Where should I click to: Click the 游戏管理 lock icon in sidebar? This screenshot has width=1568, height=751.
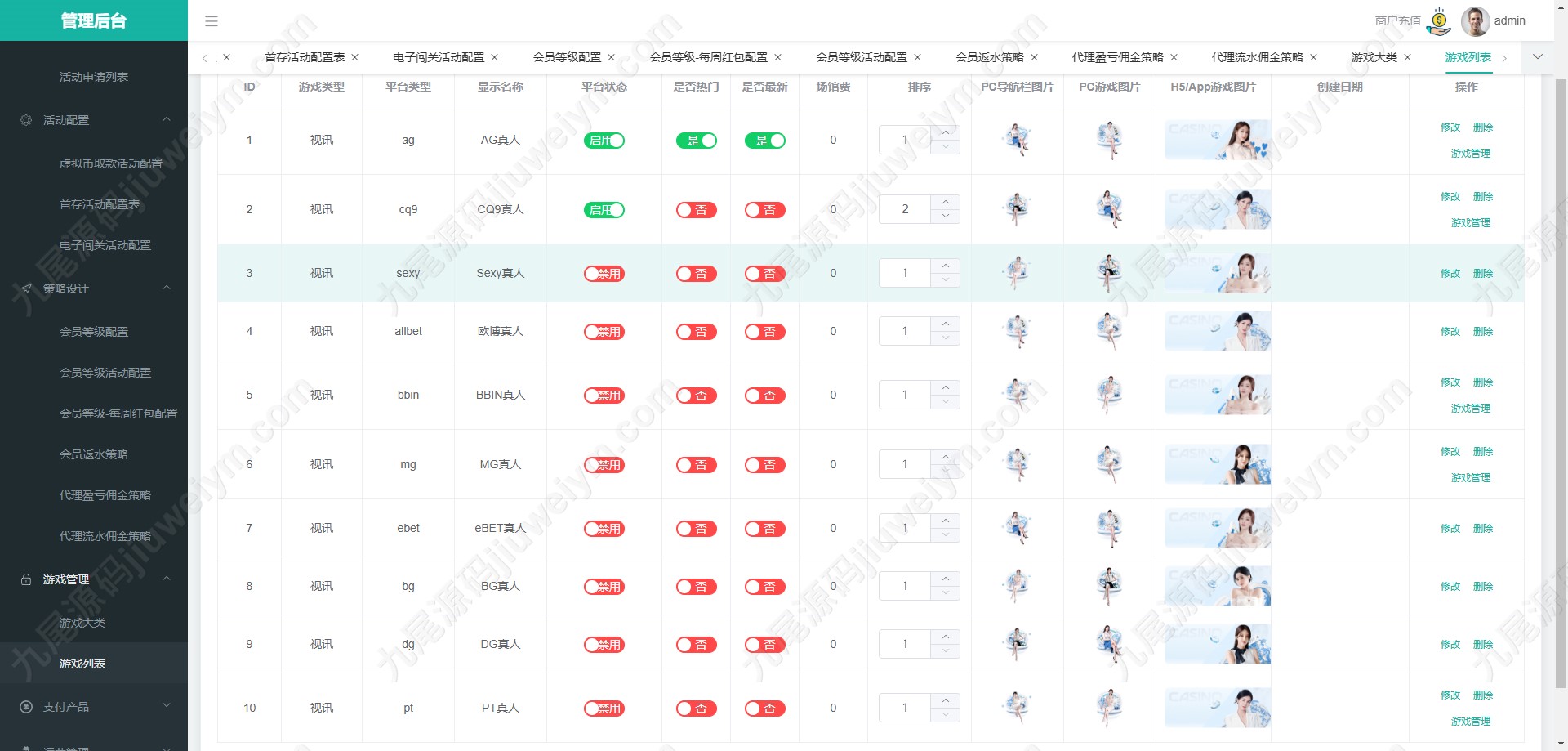(x=26, y=579)
